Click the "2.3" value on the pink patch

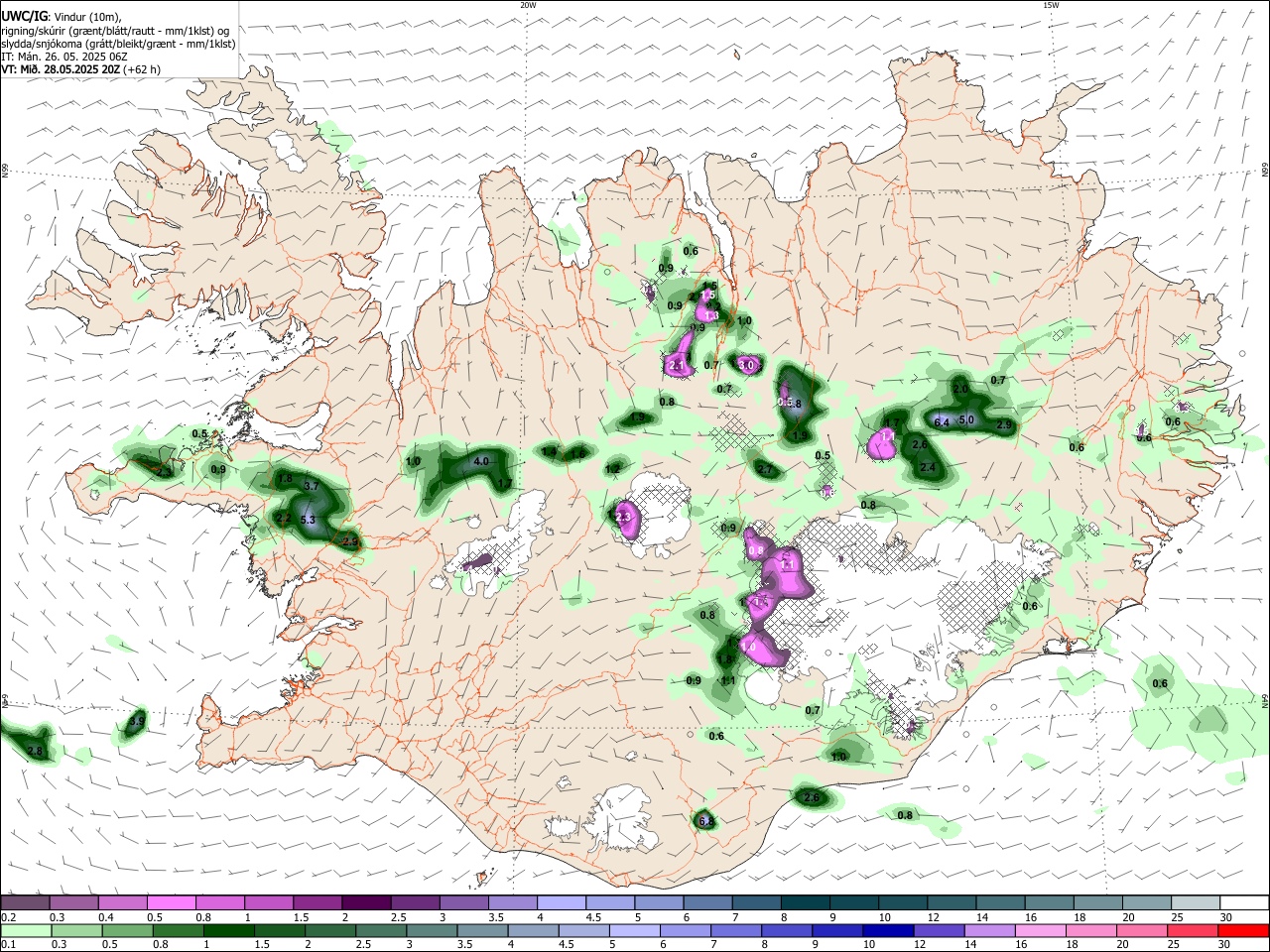[624, 517]
